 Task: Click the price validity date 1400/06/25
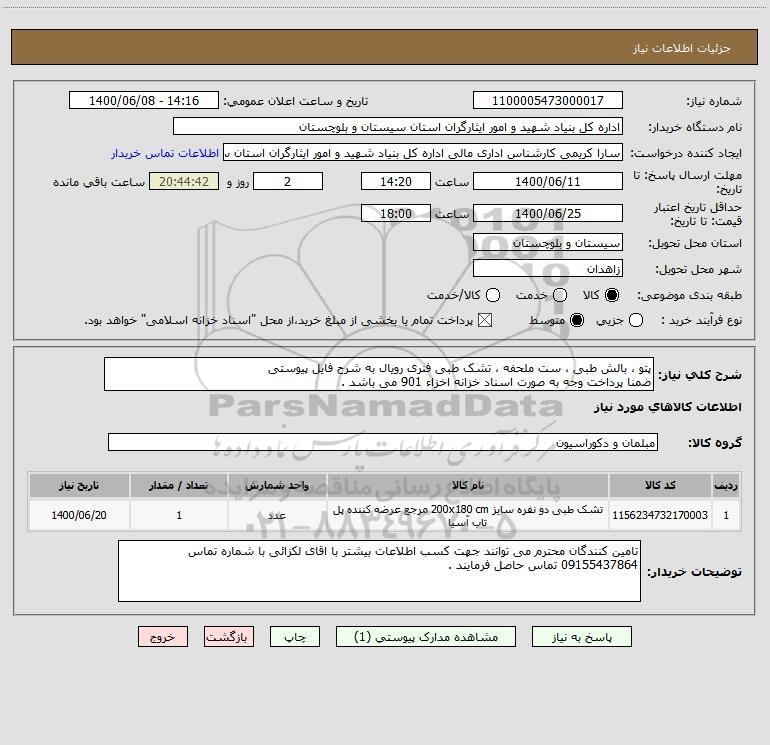coord(548,214)
